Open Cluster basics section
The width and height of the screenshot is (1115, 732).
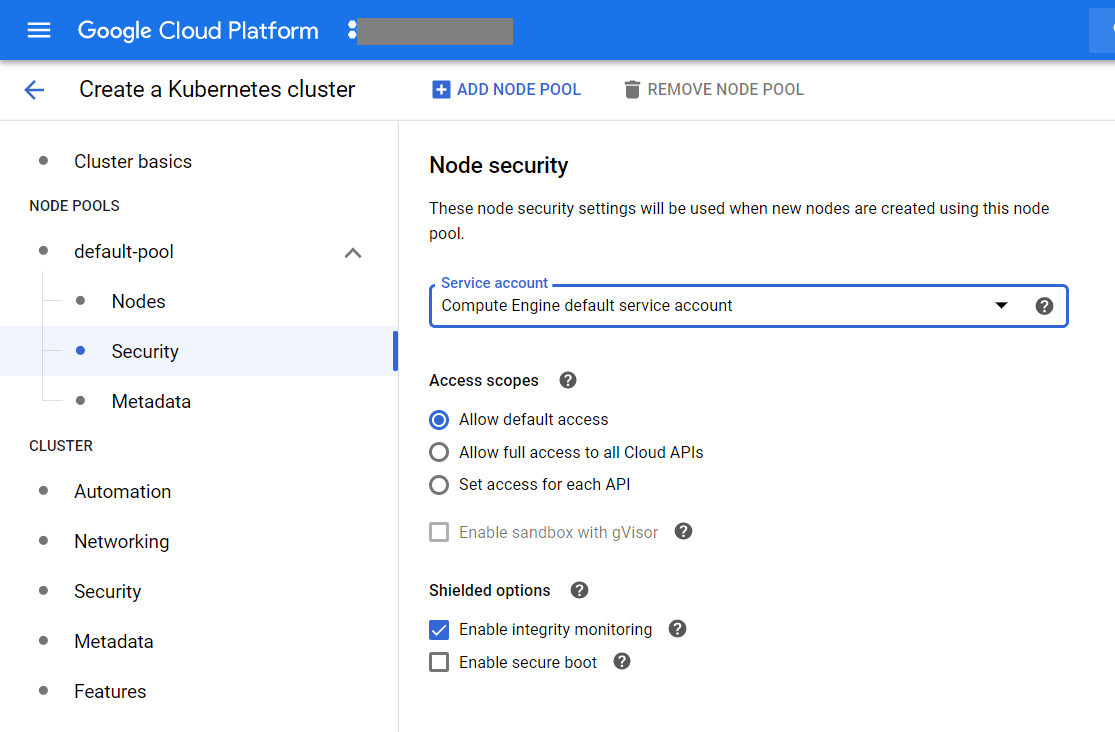click(x=133, y=161)
